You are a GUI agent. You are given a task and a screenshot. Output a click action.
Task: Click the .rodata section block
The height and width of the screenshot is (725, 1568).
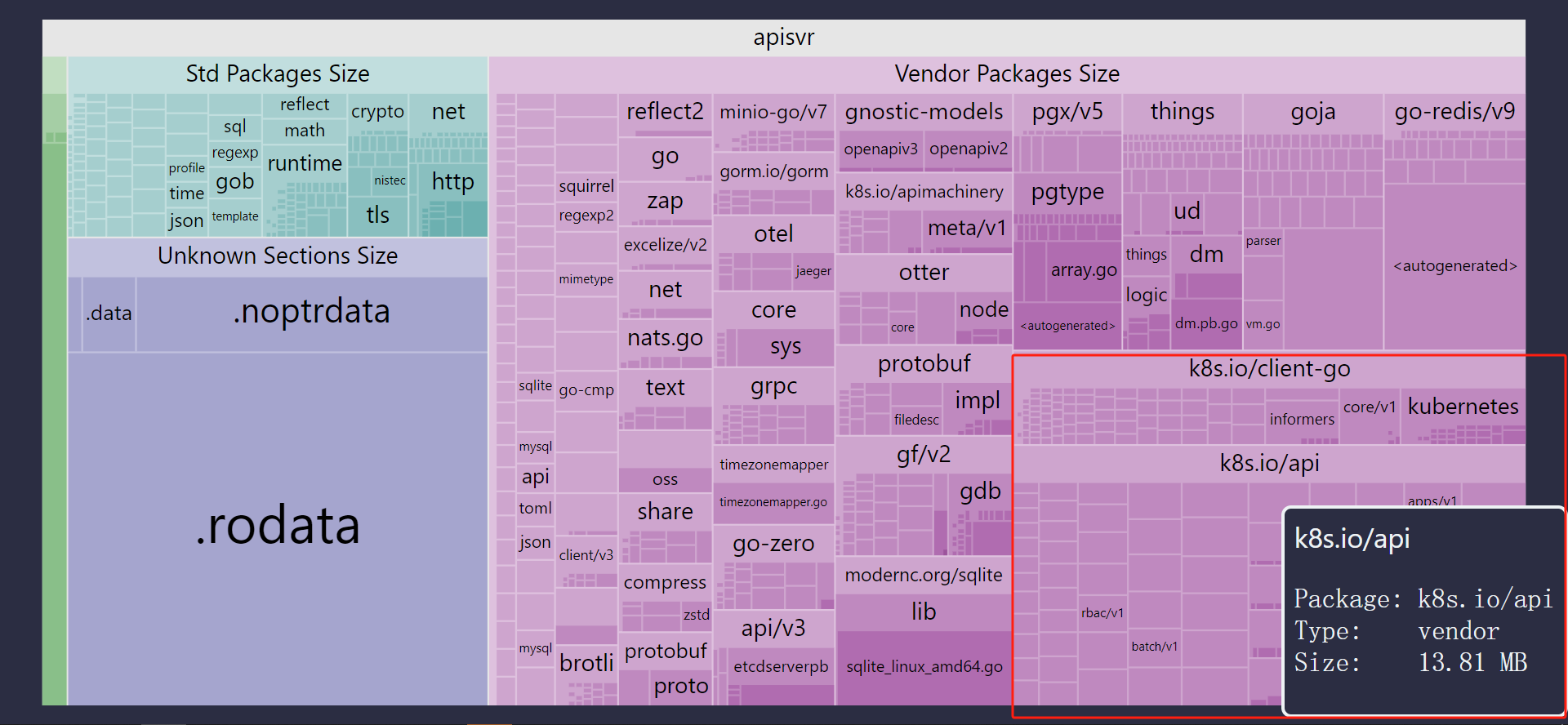pyautogui.click(x=278, y=527)
